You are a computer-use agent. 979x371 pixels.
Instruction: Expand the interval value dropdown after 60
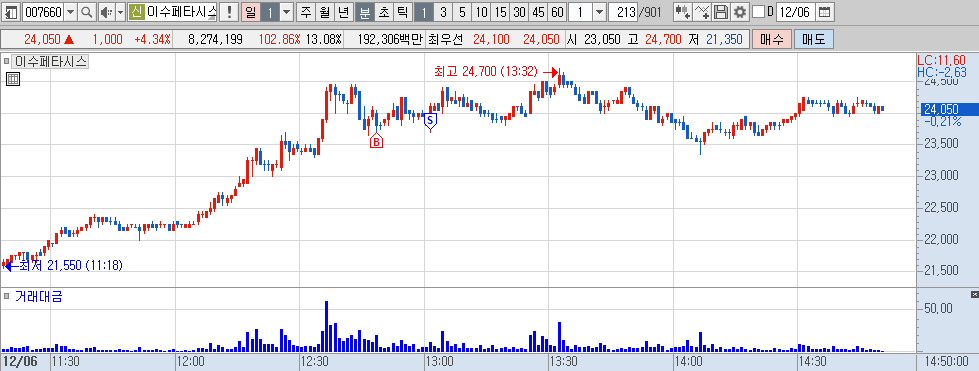point(598,12)
